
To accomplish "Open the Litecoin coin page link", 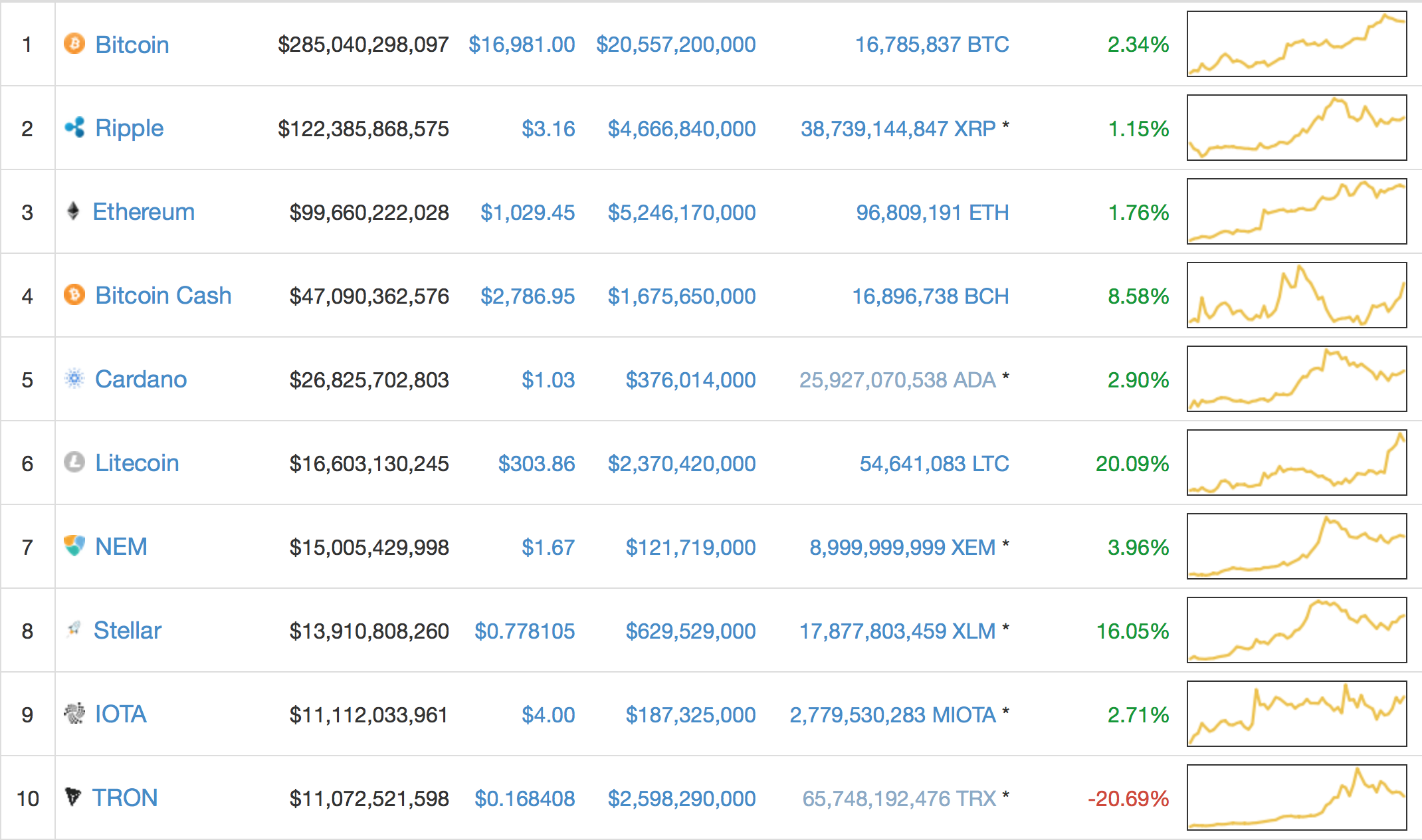I will 137,463.
